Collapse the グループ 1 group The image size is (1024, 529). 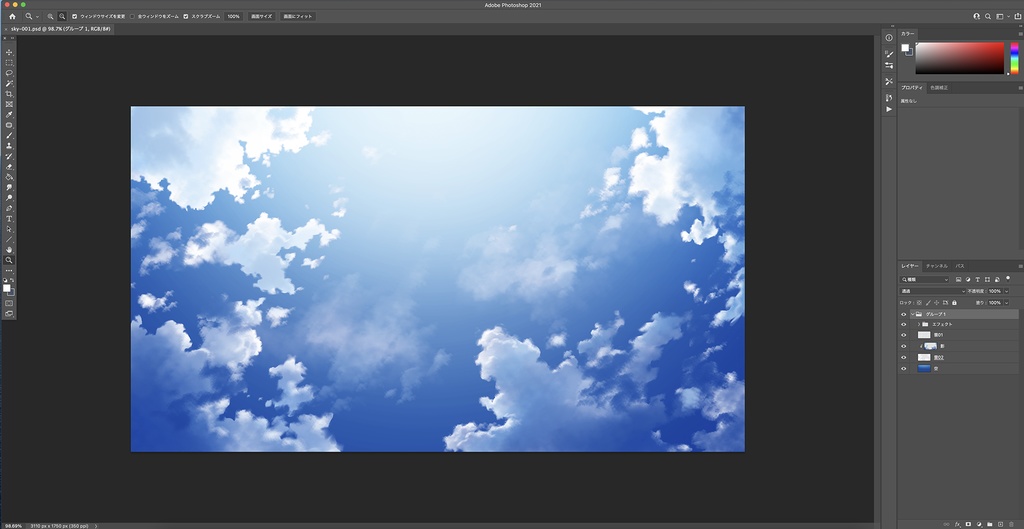(x=912, y=314)
